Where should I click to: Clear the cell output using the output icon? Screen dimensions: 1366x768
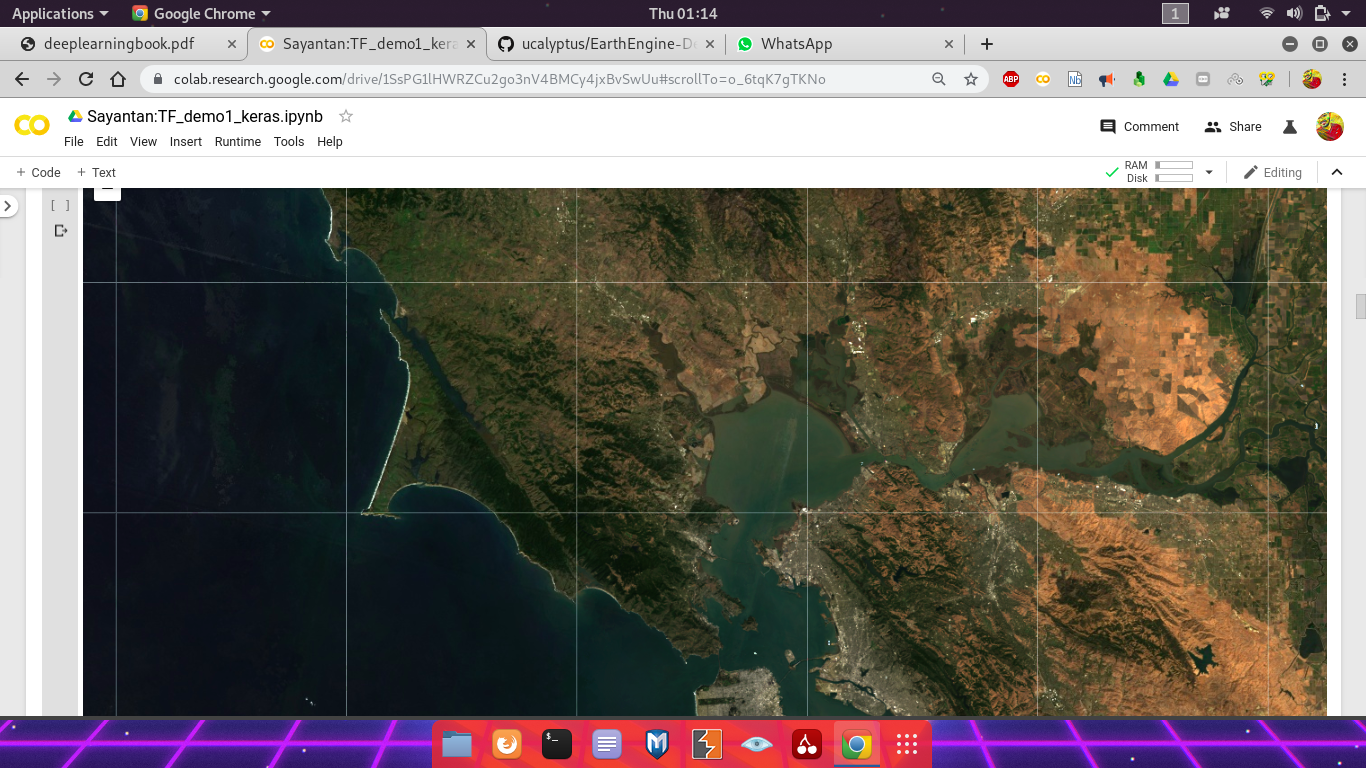click(x=61, y=231)
